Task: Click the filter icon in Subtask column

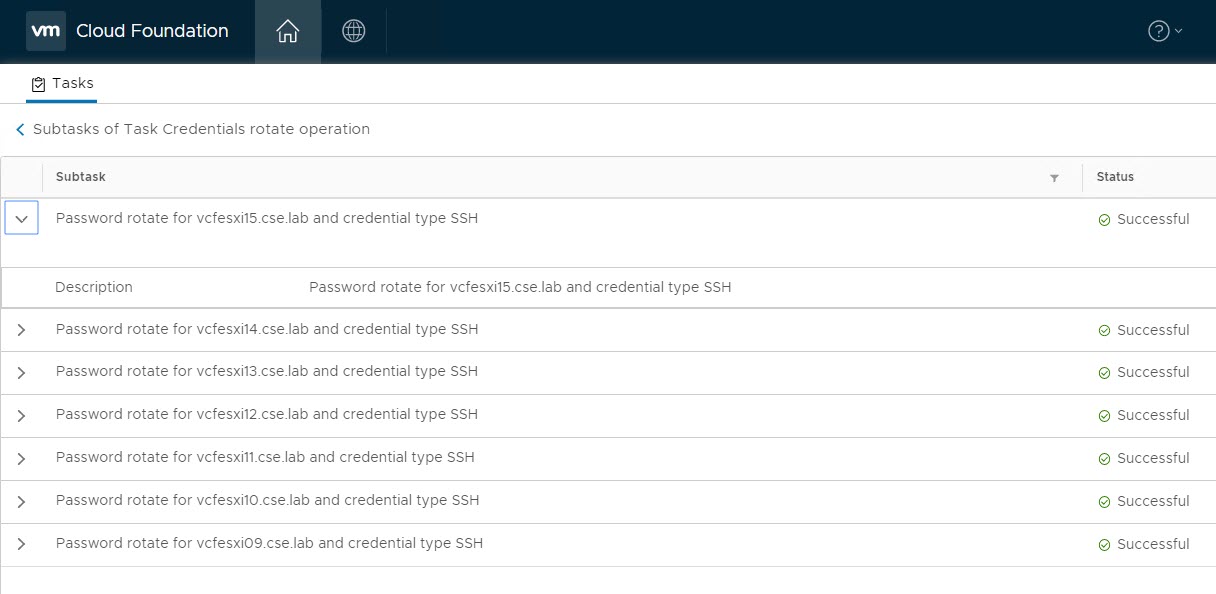Action: (x=1054, y=178)
